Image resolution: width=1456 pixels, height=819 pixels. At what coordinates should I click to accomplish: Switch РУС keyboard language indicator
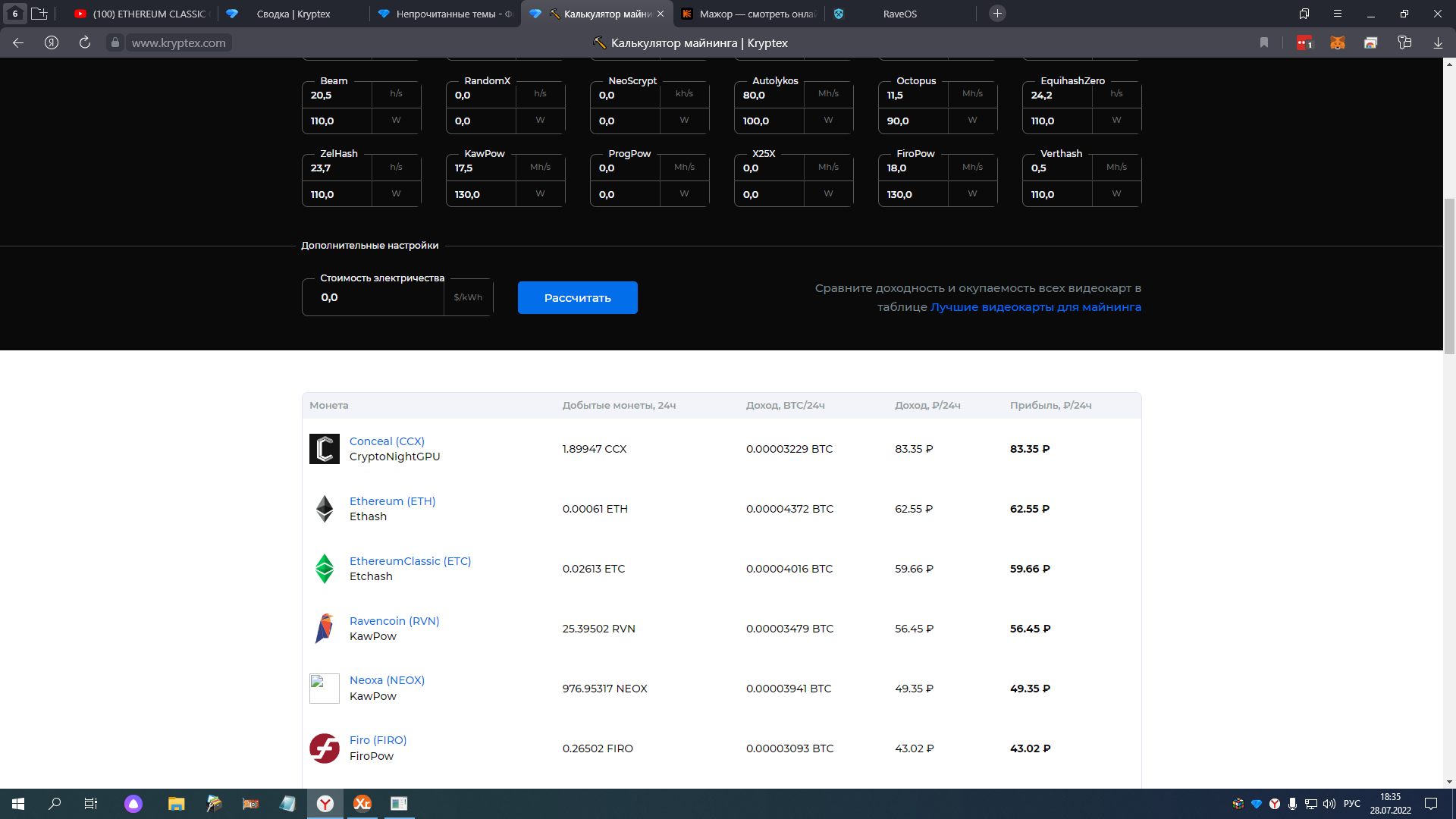click(1351, 804)
